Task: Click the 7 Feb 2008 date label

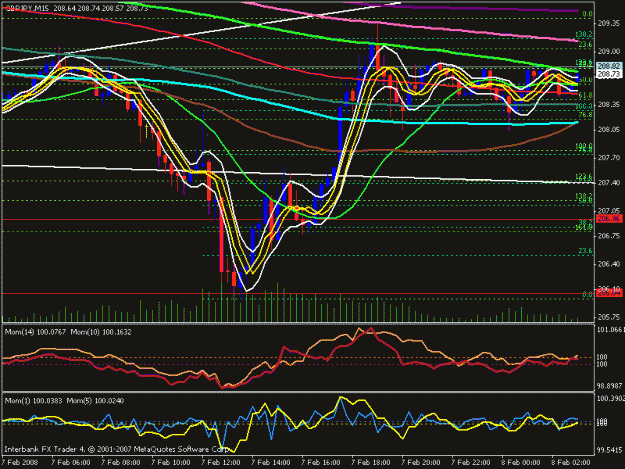Action: [x=20, y=462]
